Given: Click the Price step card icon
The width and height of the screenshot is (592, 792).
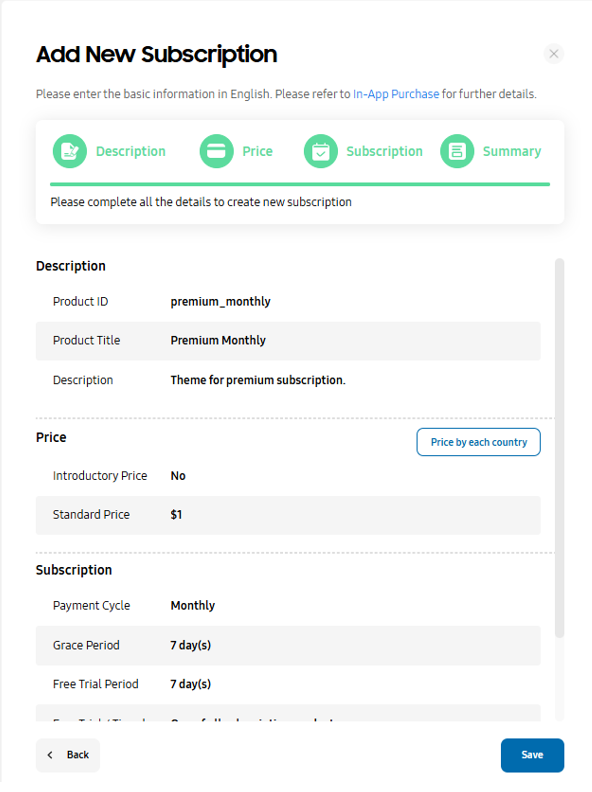Looking at the screenshot, I should click(x=216, y=151).
